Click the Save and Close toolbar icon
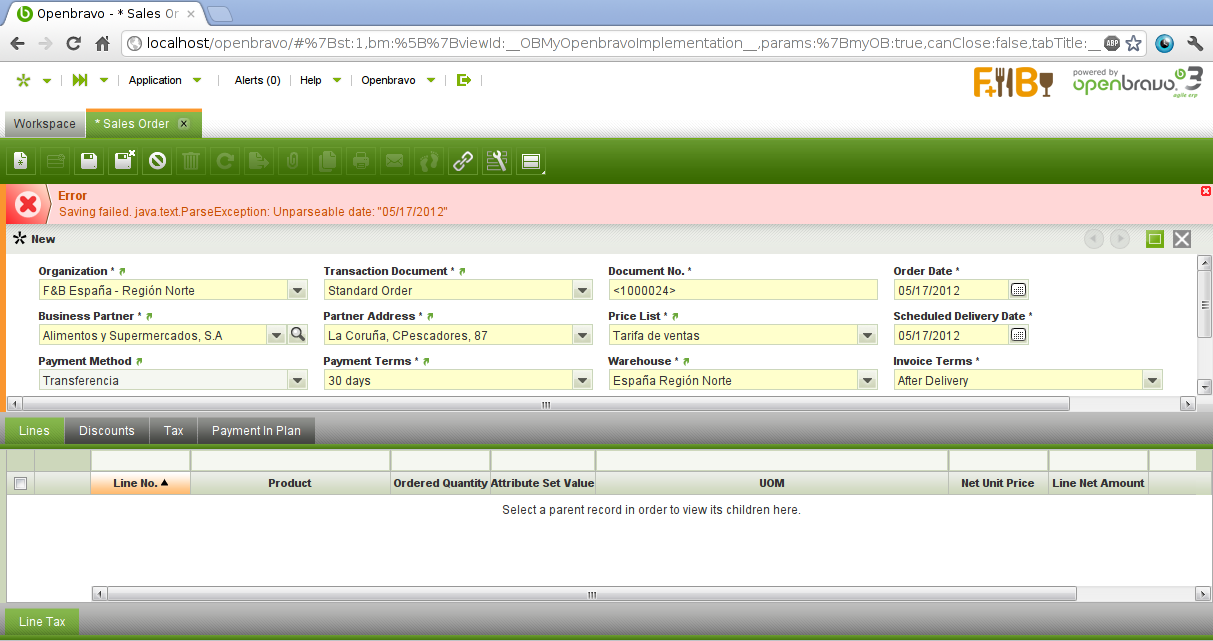 click(124, 161)
